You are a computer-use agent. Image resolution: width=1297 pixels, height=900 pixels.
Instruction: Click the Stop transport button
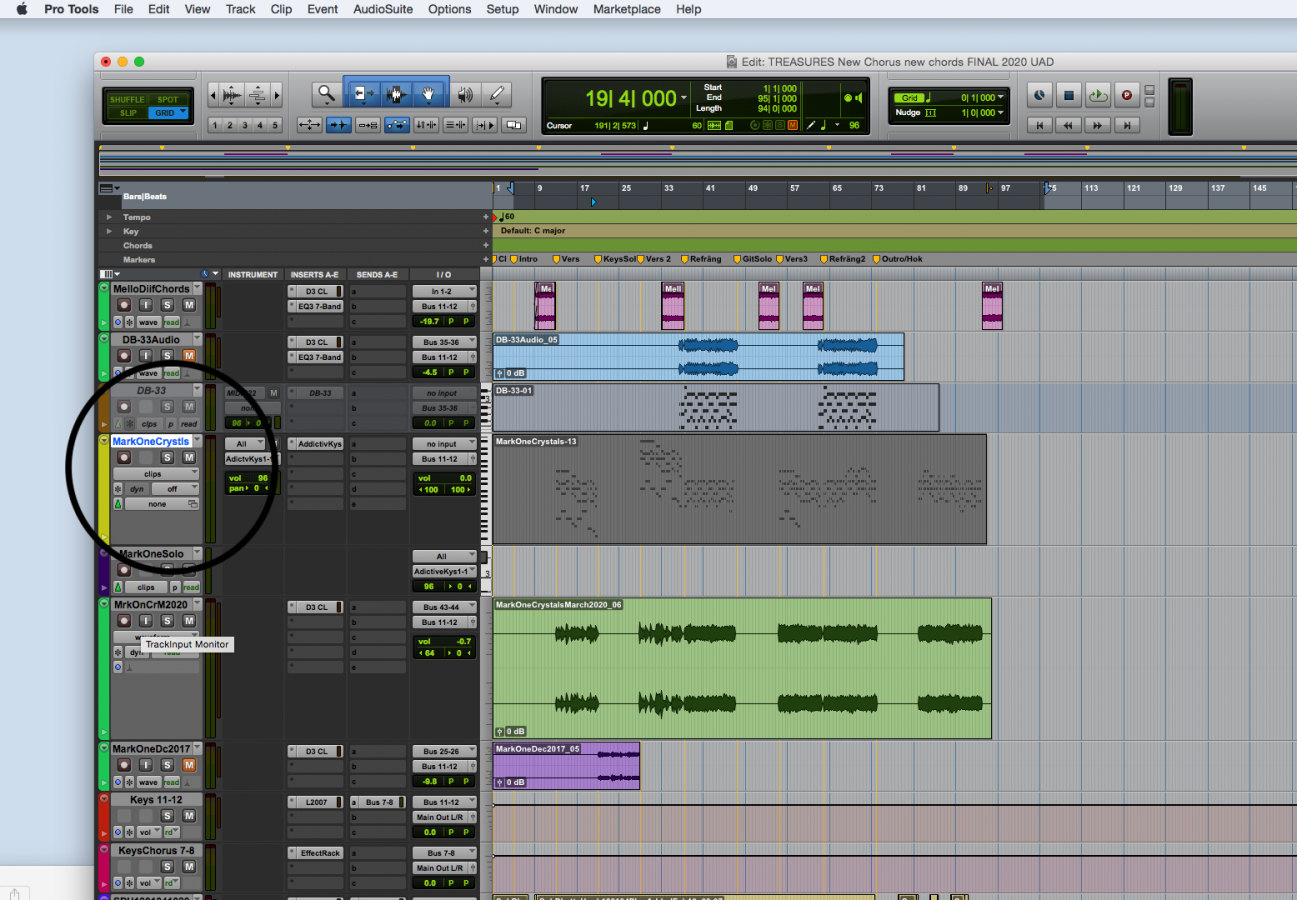point(1068,96)
